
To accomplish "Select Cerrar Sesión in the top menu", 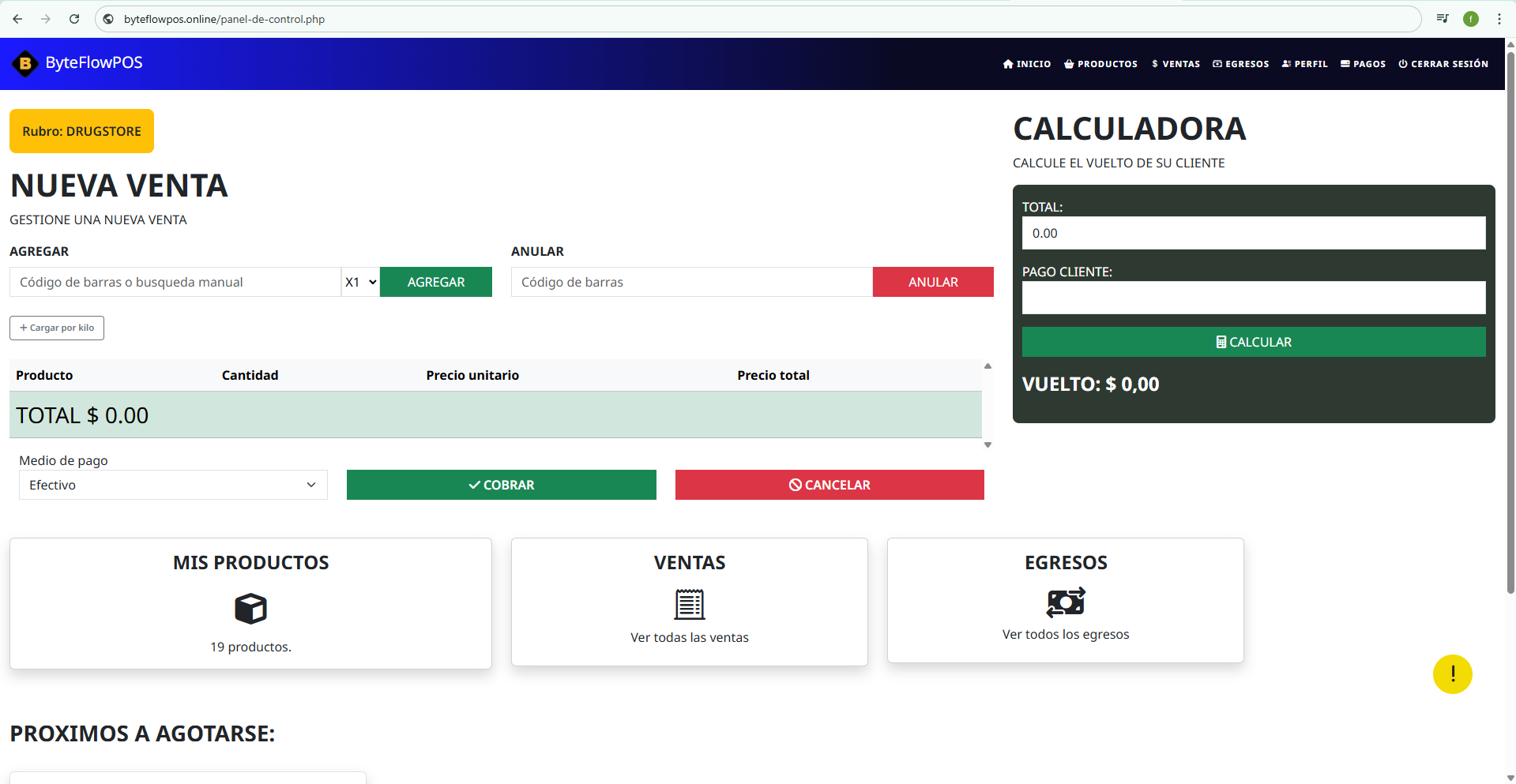I will [x=1443, y=64].
